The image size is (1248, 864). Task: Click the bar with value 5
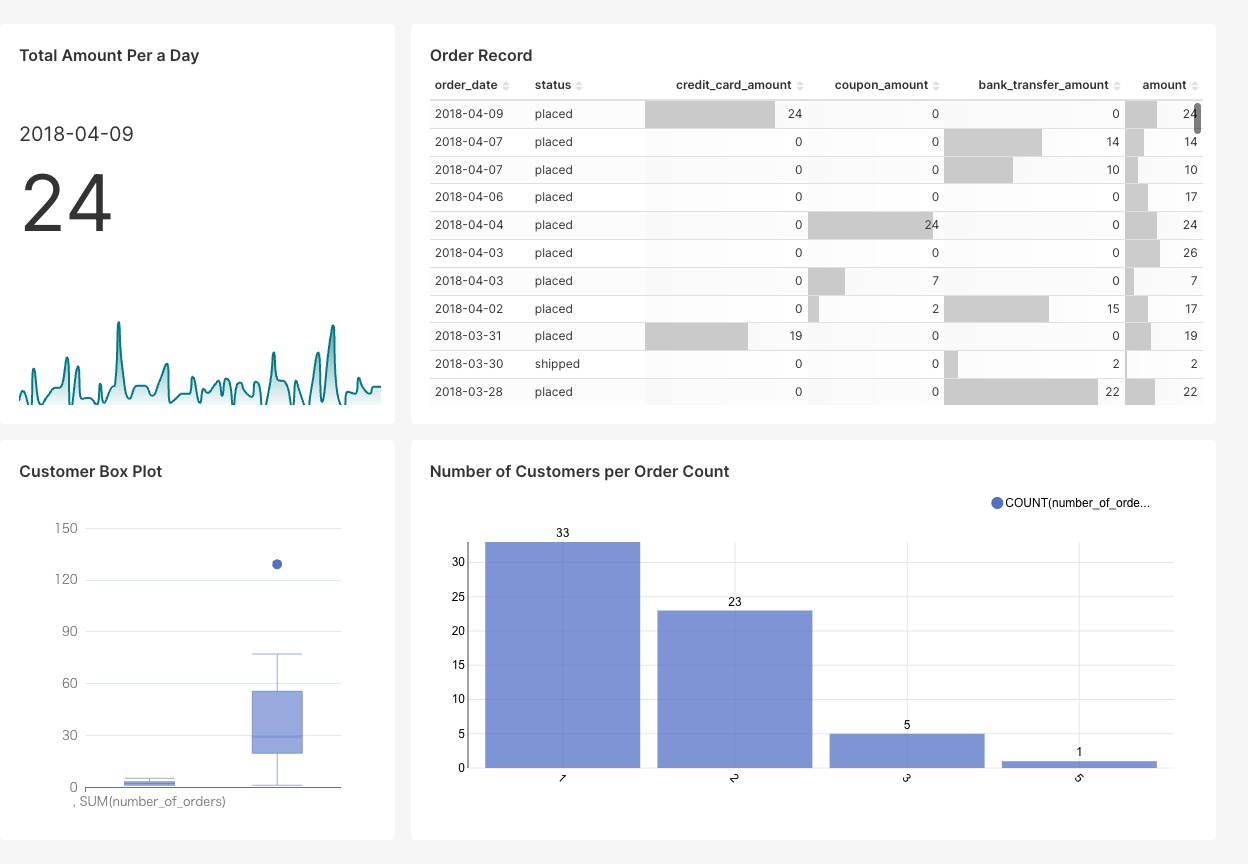coord(907,751)
